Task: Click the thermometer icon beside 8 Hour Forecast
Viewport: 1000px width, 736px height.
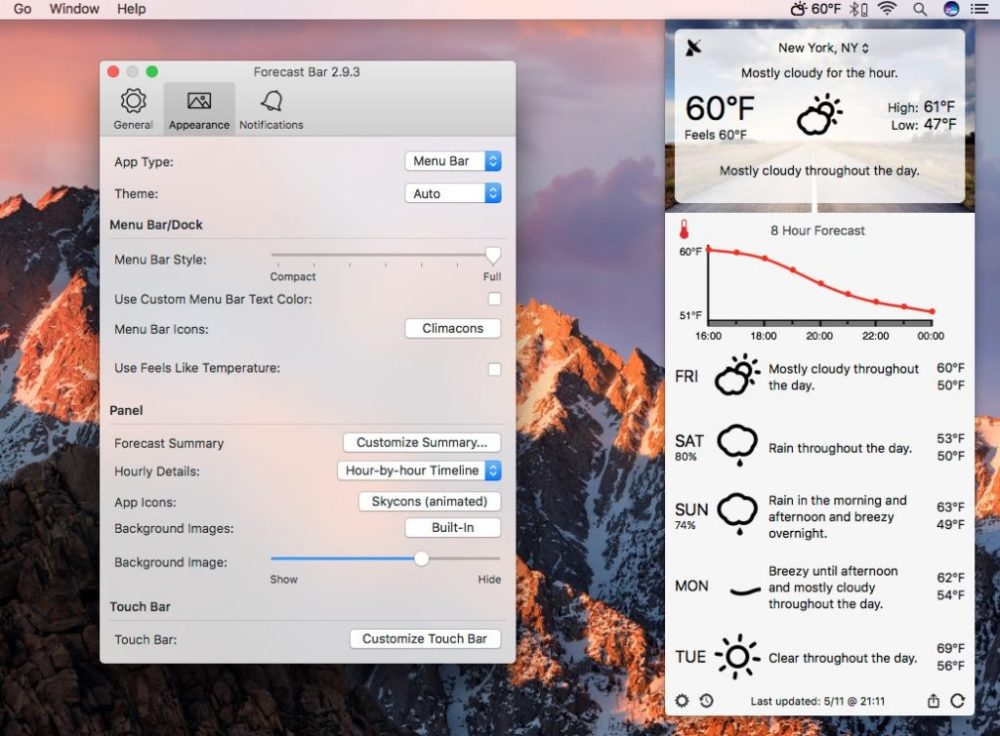Action: [x=684, y=229]
